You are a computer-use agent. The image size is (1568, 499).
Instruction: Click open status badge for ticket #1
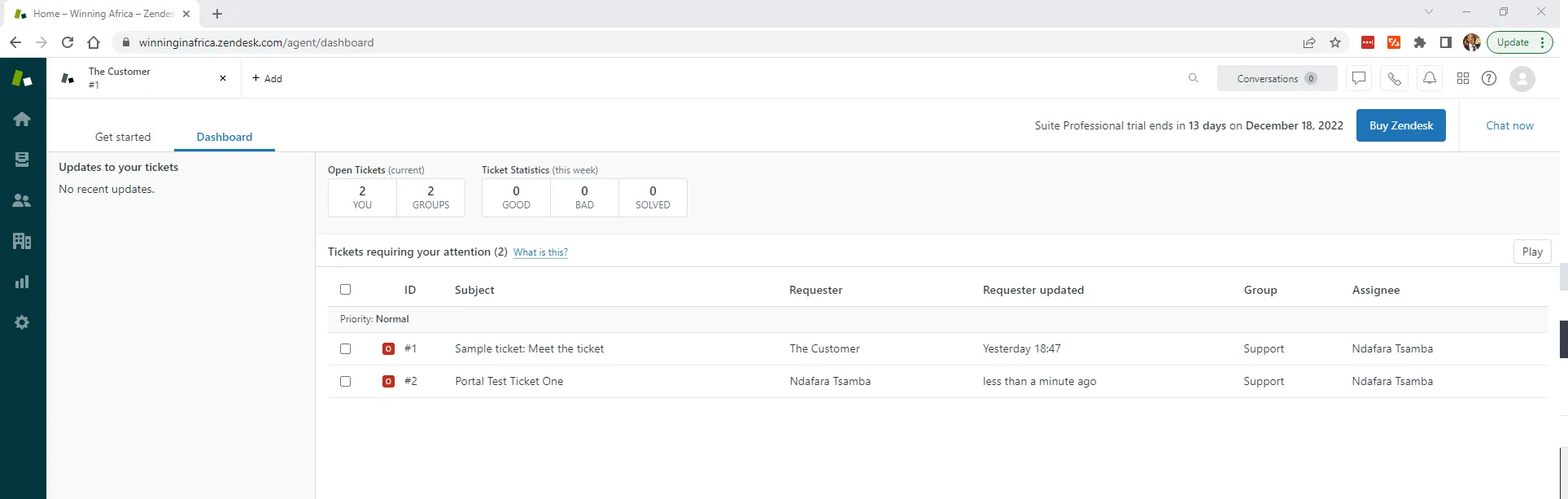388,348
